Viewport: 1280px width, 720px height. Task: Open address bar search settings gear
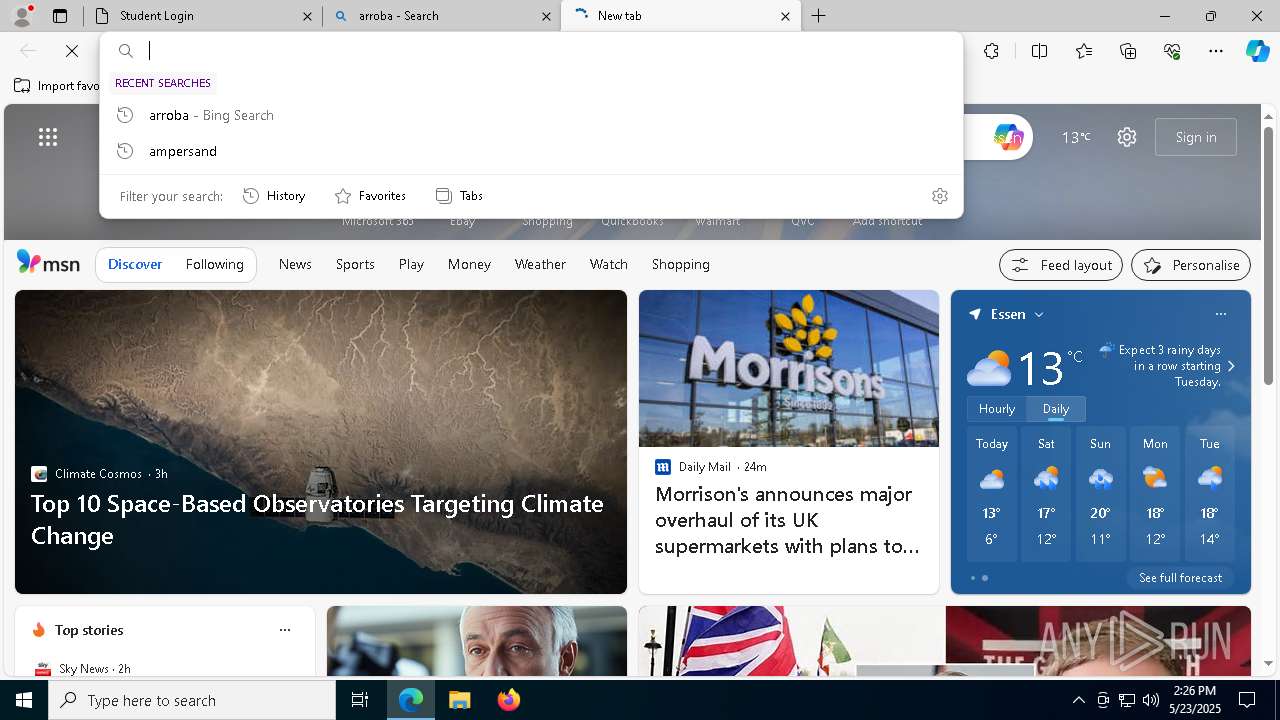[x=939, y=196]
